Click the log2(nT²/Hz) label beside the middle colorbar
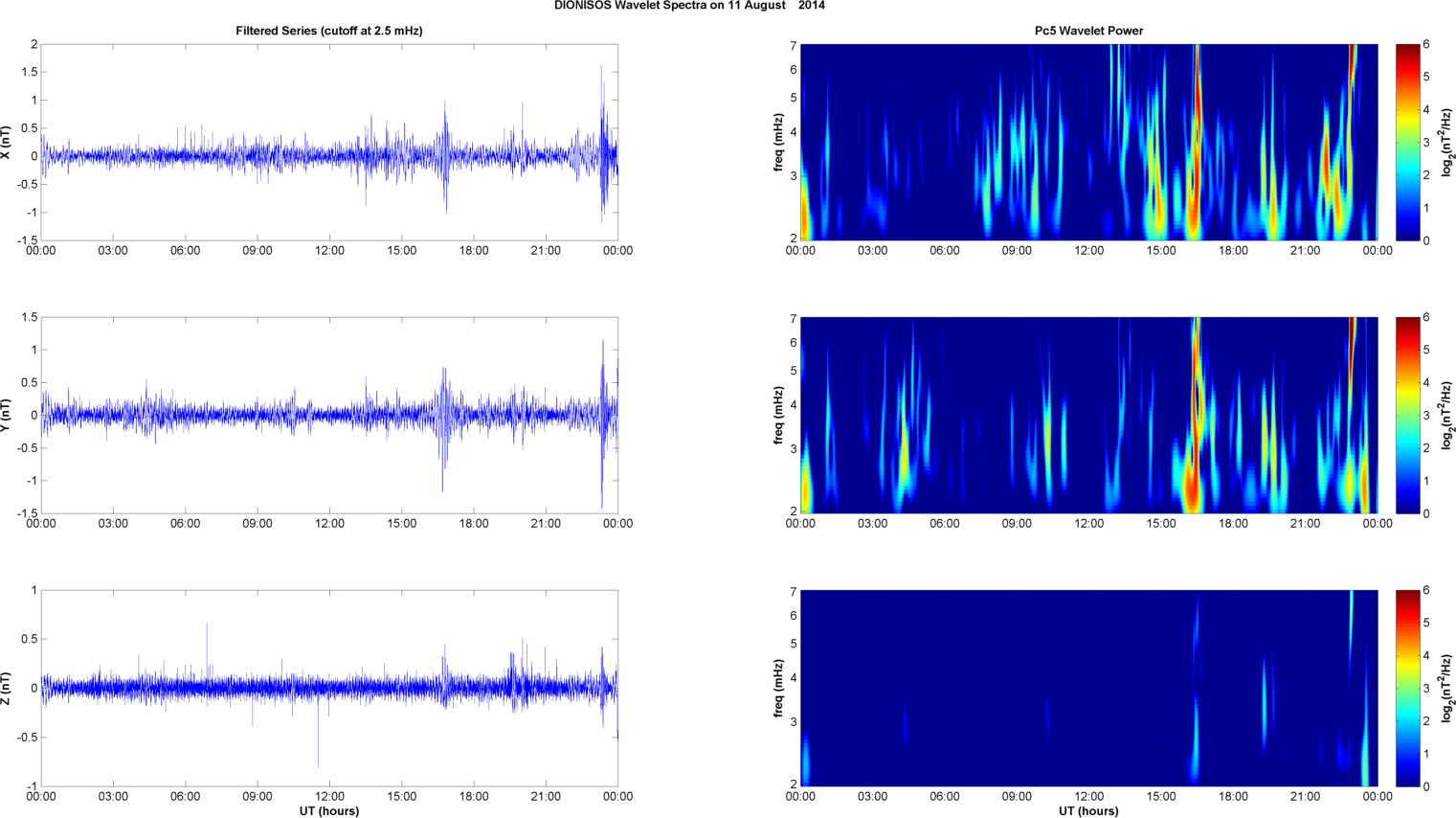The image size is (1456, 818). (x=1448, y=415)
